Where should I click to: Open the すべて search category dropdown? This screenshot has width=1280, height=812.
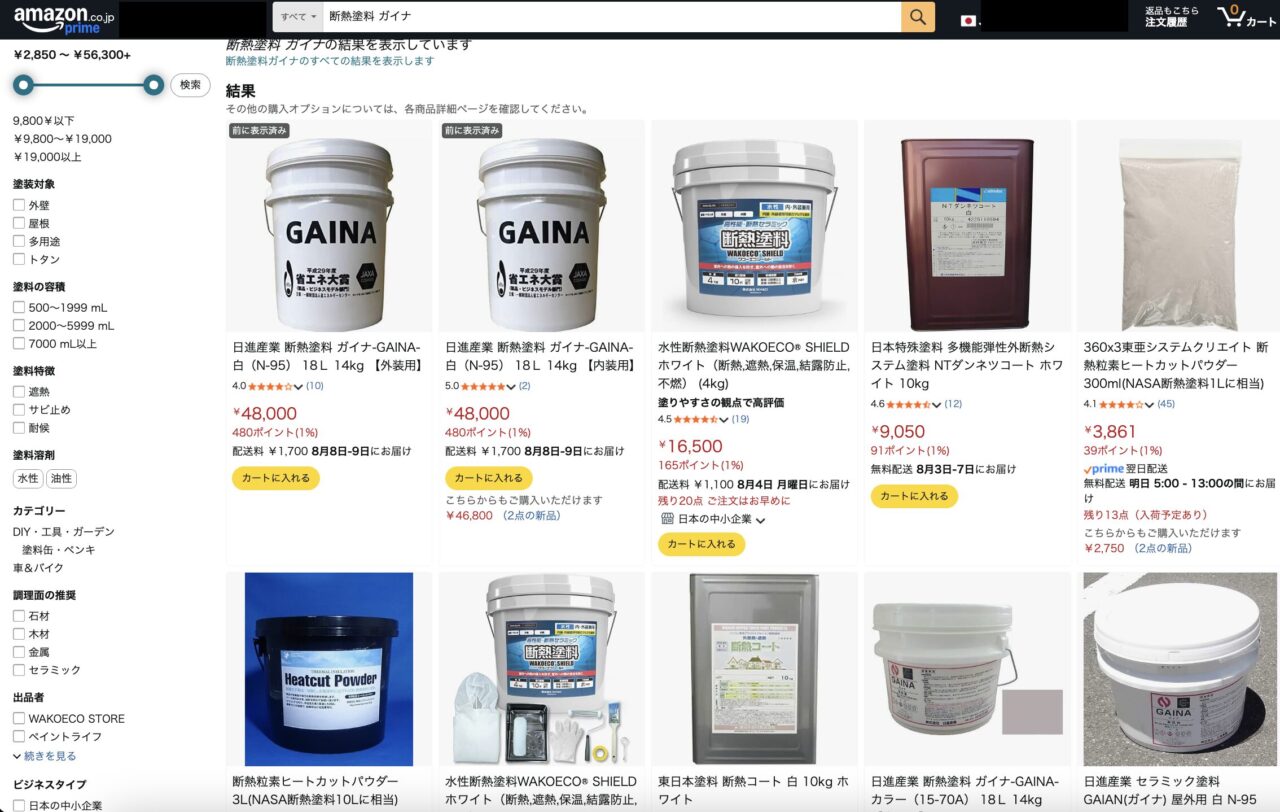298,17
